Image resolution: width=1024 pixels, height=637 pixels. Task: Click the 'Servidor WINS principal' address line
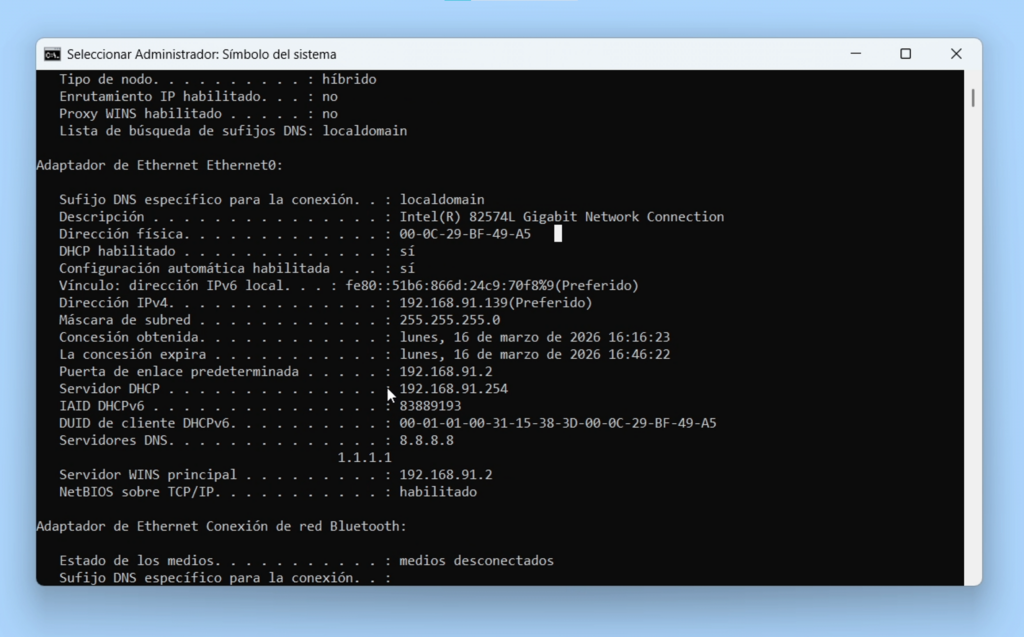(300, 474)
